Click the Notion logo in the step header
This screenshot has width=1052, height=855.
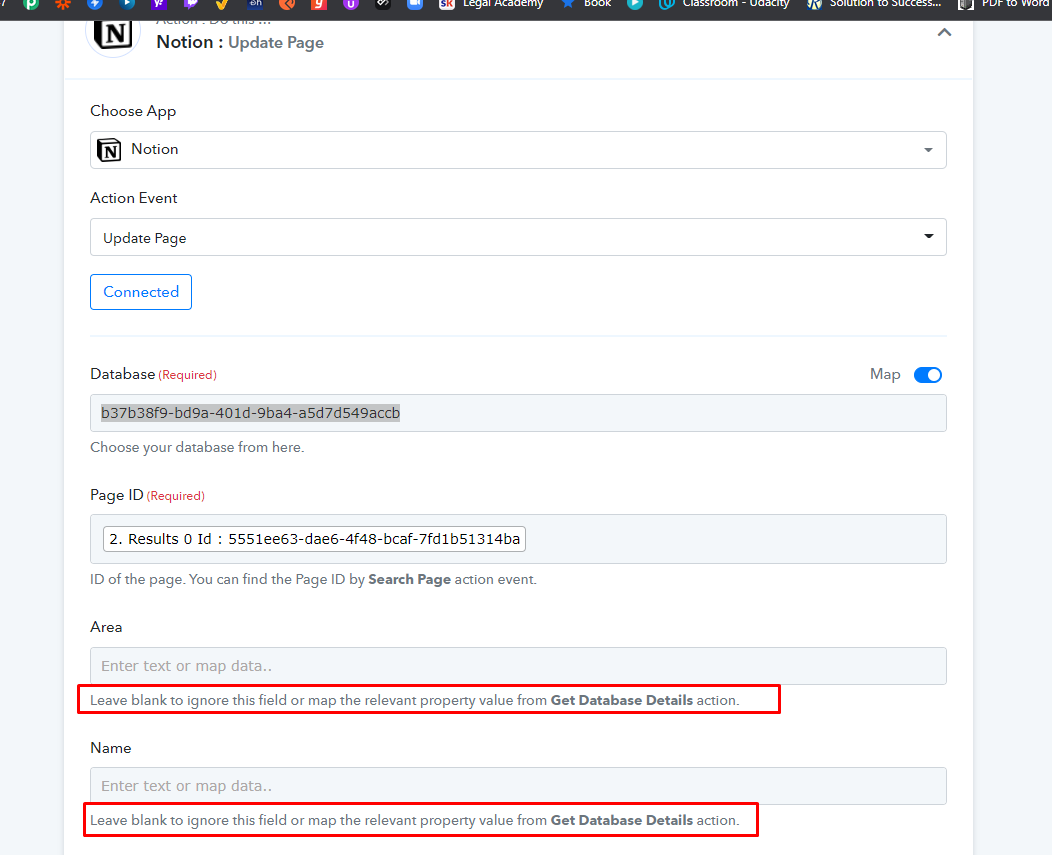[x=113, y=35]
